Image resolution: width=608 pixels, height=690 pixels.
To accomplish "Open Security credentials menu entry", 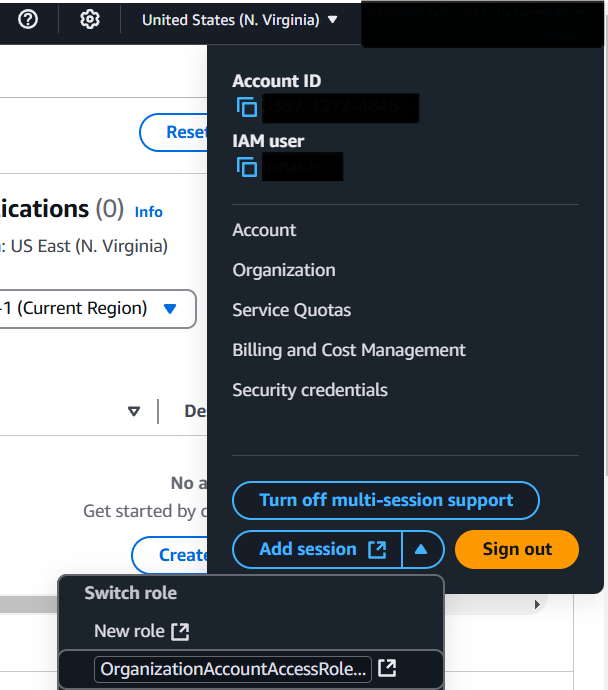I will coord(310,390).
